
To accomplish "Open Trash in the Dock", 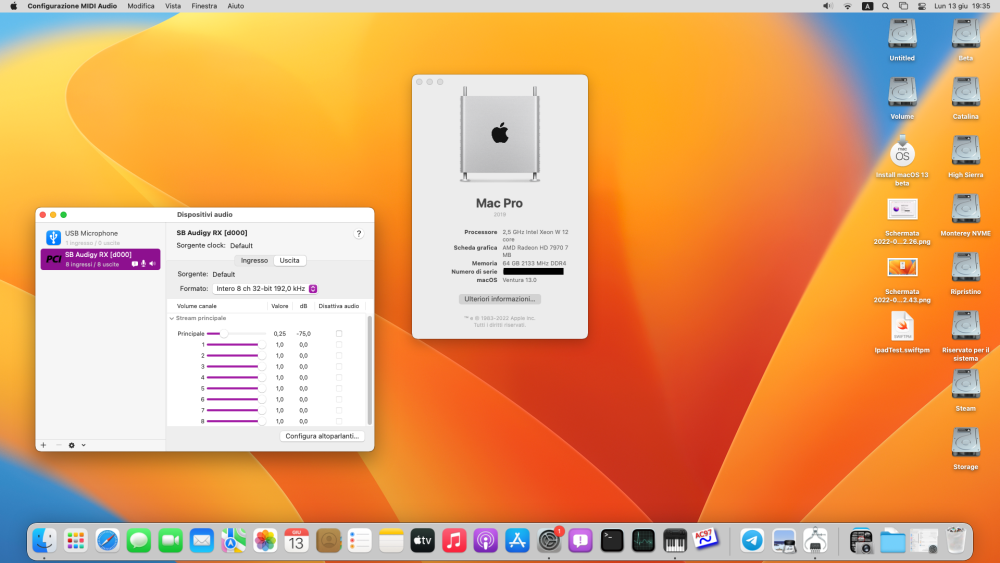I will coord(956,541).
